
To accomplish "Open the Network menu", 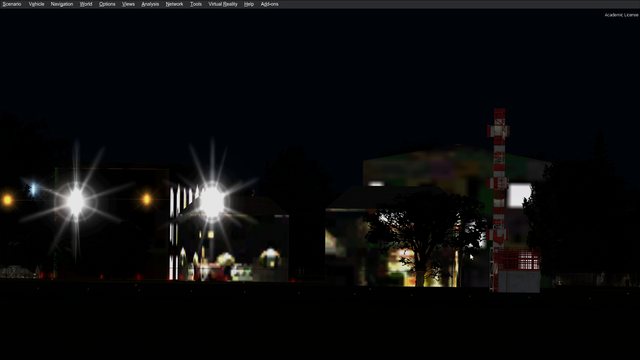I will click(174, 4).
